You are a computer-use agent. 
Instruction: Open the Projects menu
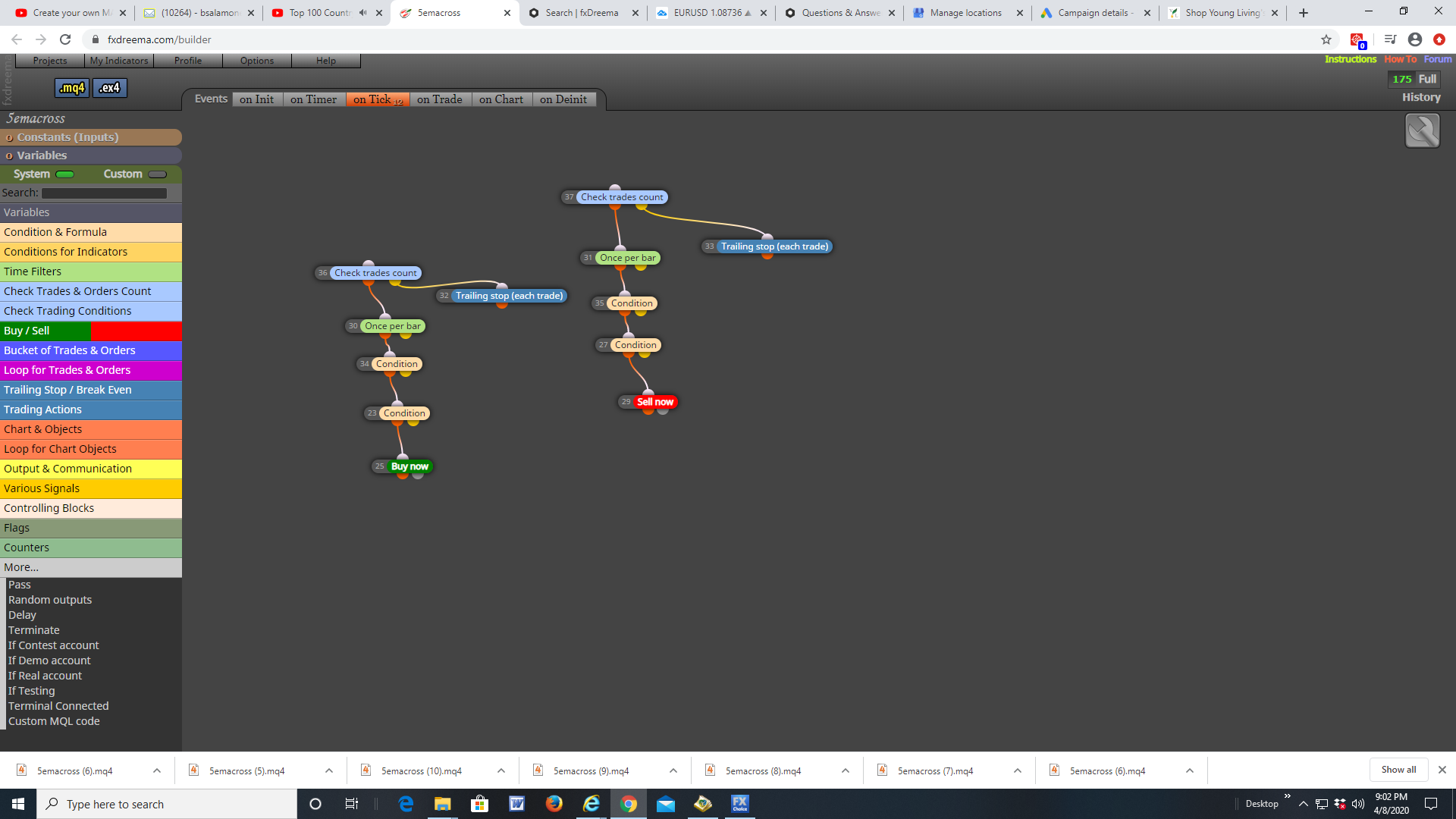coord(50,61)
